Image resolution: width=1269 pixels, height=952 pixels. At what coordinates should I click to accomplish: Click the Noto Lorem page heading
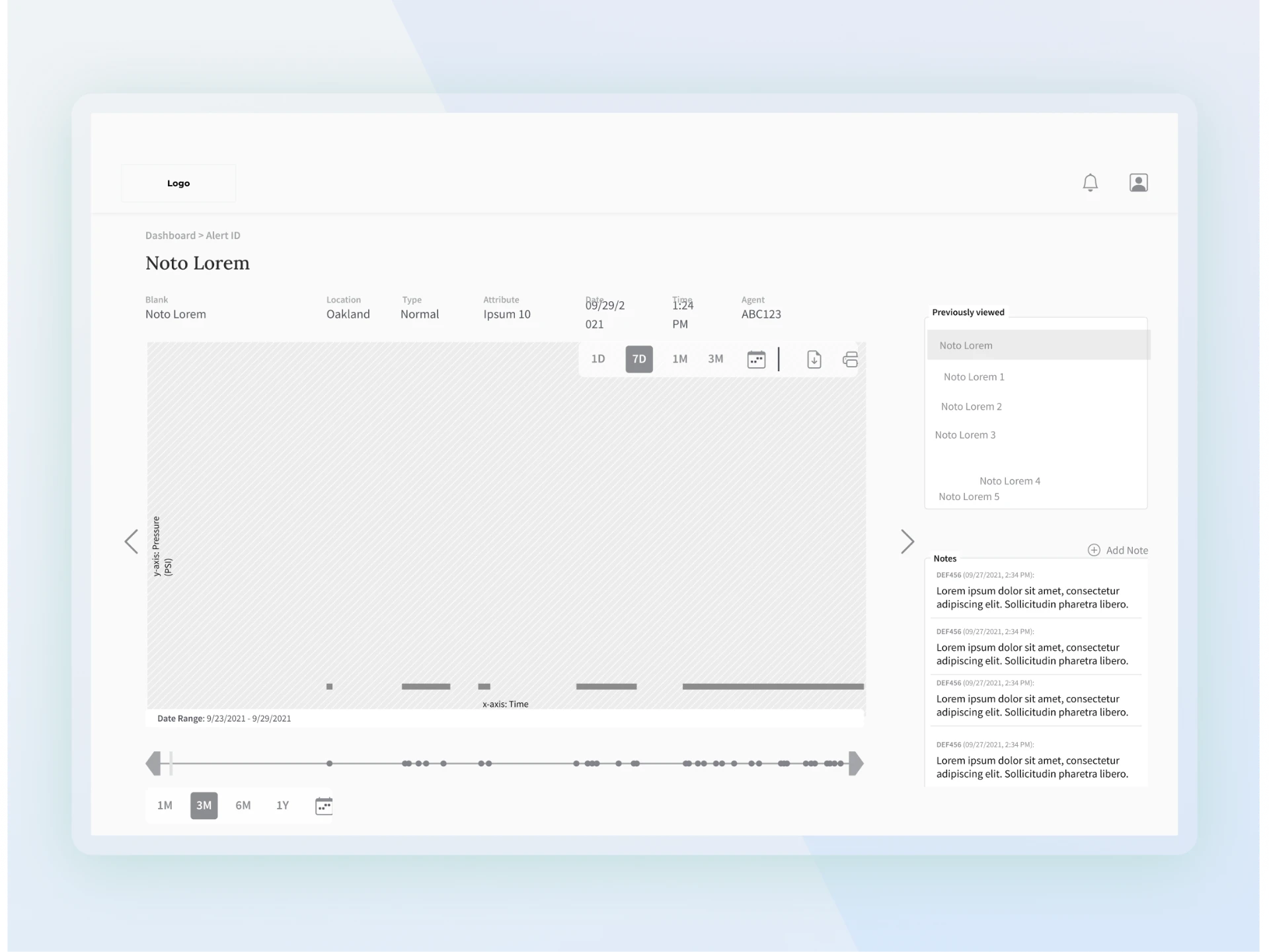click(198, 263)
